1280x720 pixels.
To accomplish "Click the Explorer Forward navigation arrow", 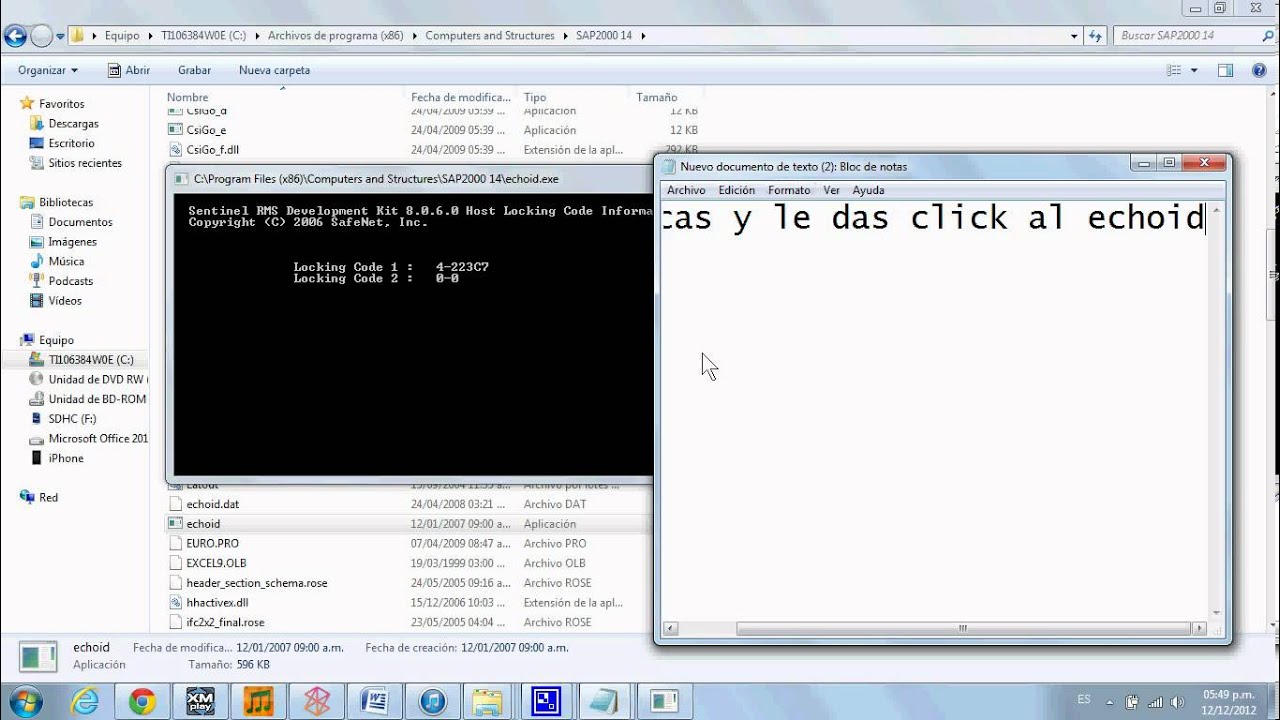I will (x=42, y=36).
